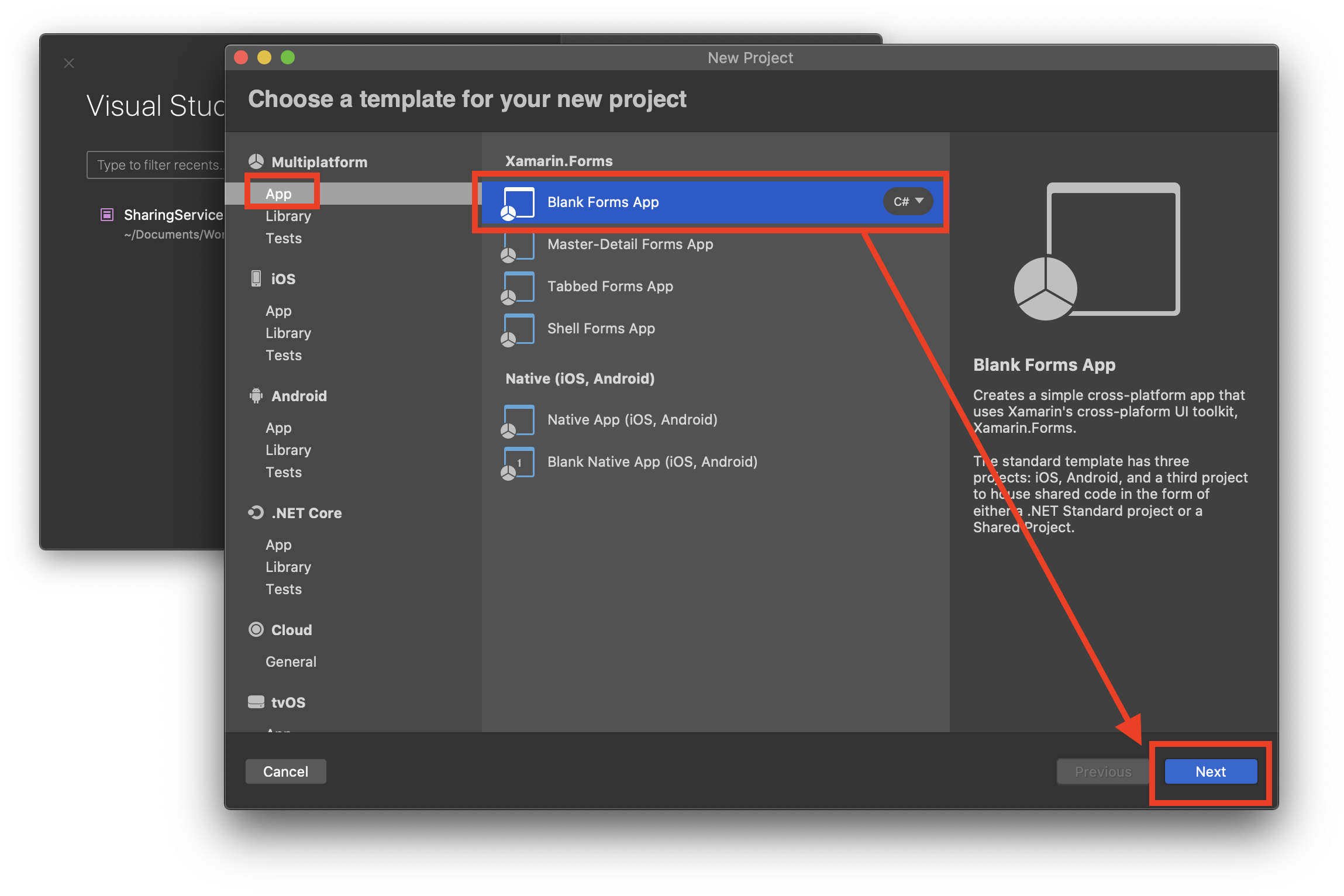The width and height of the screenshot is (1344, 896).
Task: Select Tests under iOS section
Action: tap(284, 355)
